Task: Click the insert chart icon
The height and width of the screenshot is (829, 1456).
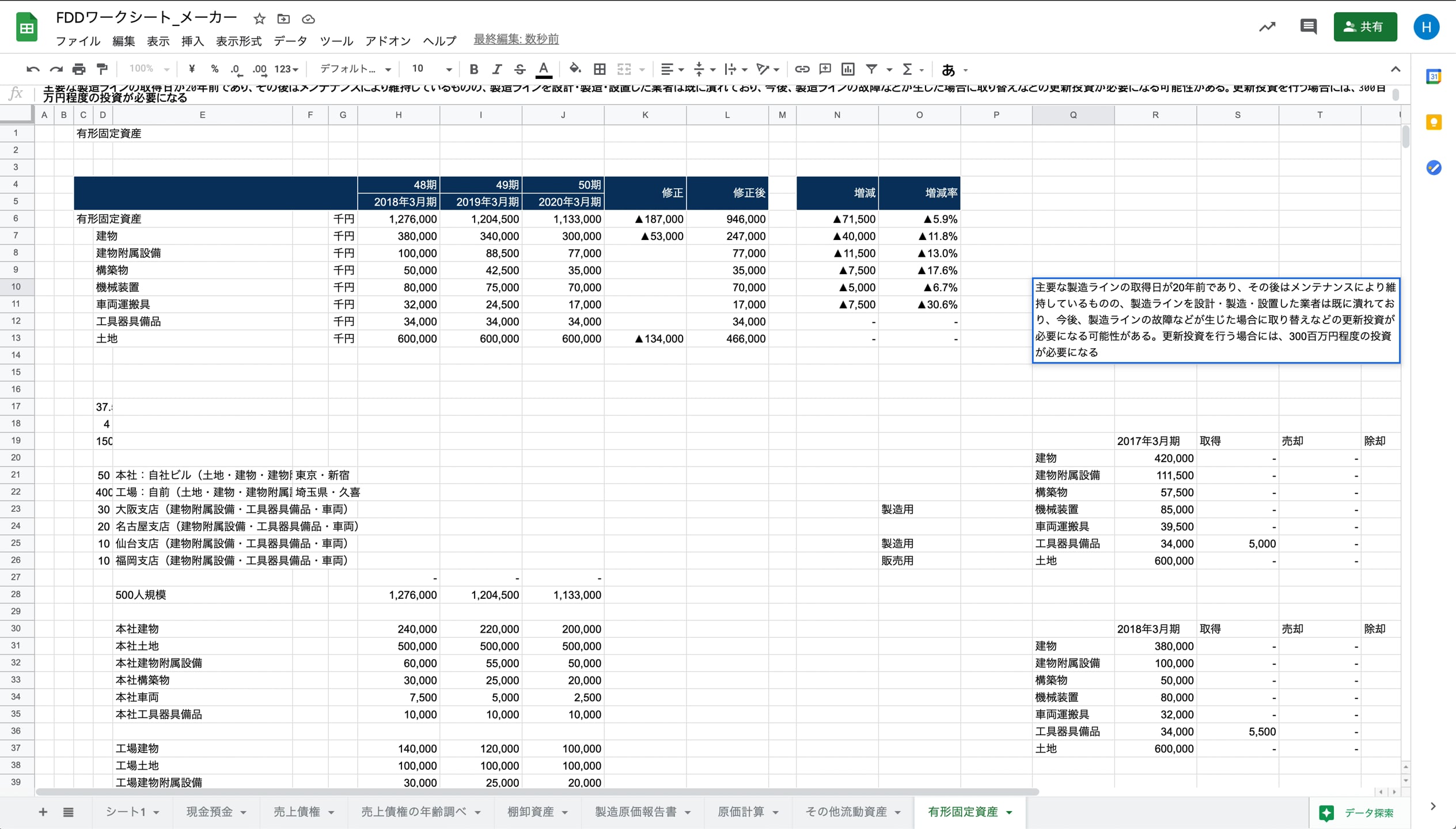Action: pyautogui.click(x=848, y=69)
